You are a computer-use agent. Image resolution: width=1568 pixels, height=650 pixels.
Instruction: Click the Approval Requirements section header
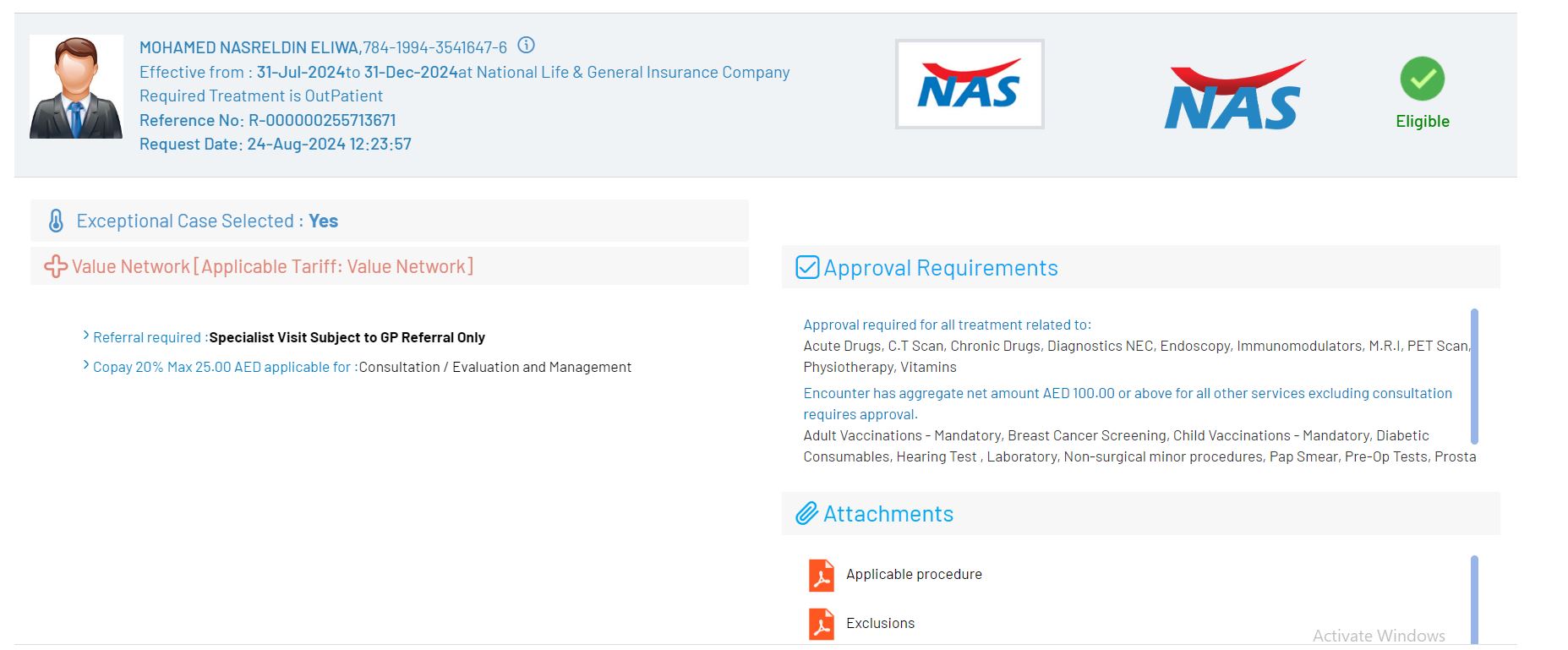[940, 268]
